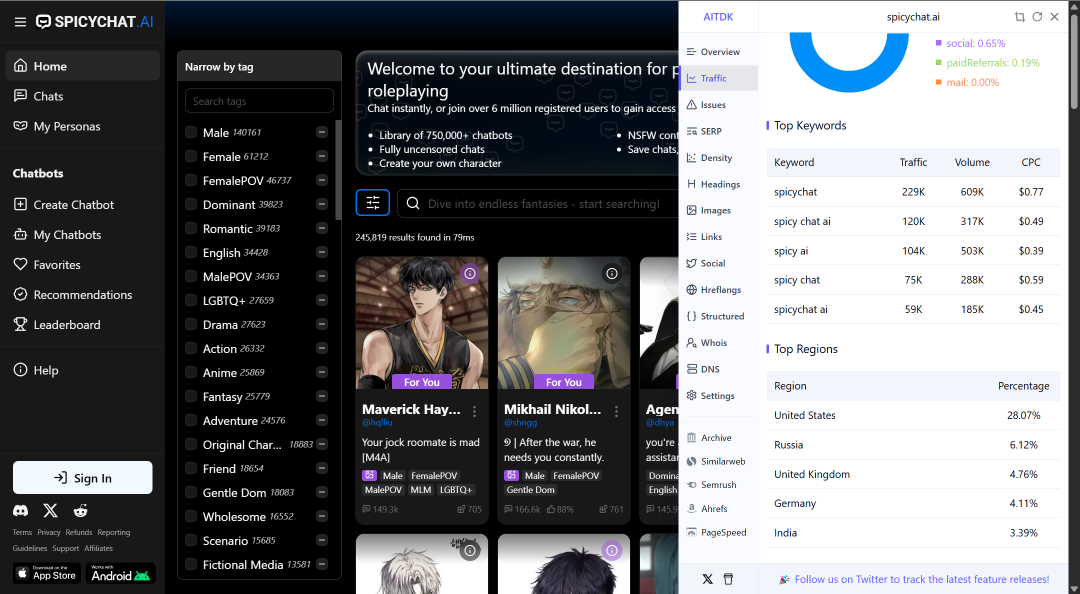
Task: Click info icon on Mikhail Nikol card
Action: (612, 274)
